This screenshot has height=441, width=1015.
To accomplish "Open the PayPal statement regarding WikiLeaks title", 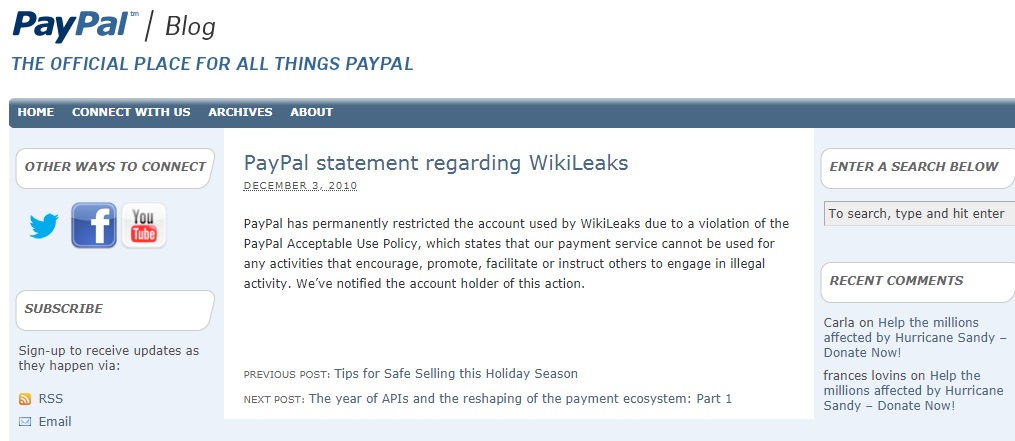I will (436, 163).
